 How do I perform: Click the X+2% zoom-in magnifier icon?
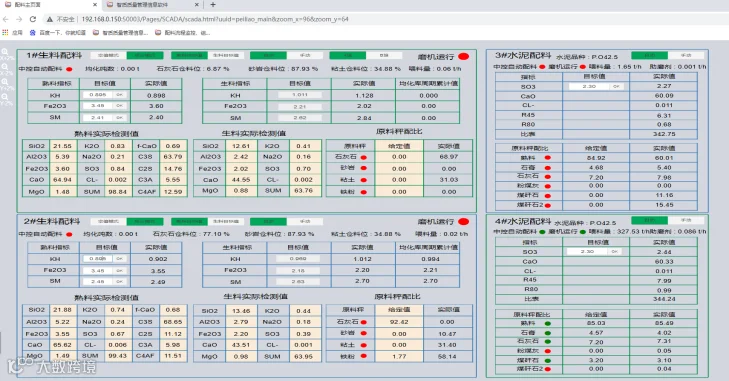pyautogui.click(x=5, y=52)
